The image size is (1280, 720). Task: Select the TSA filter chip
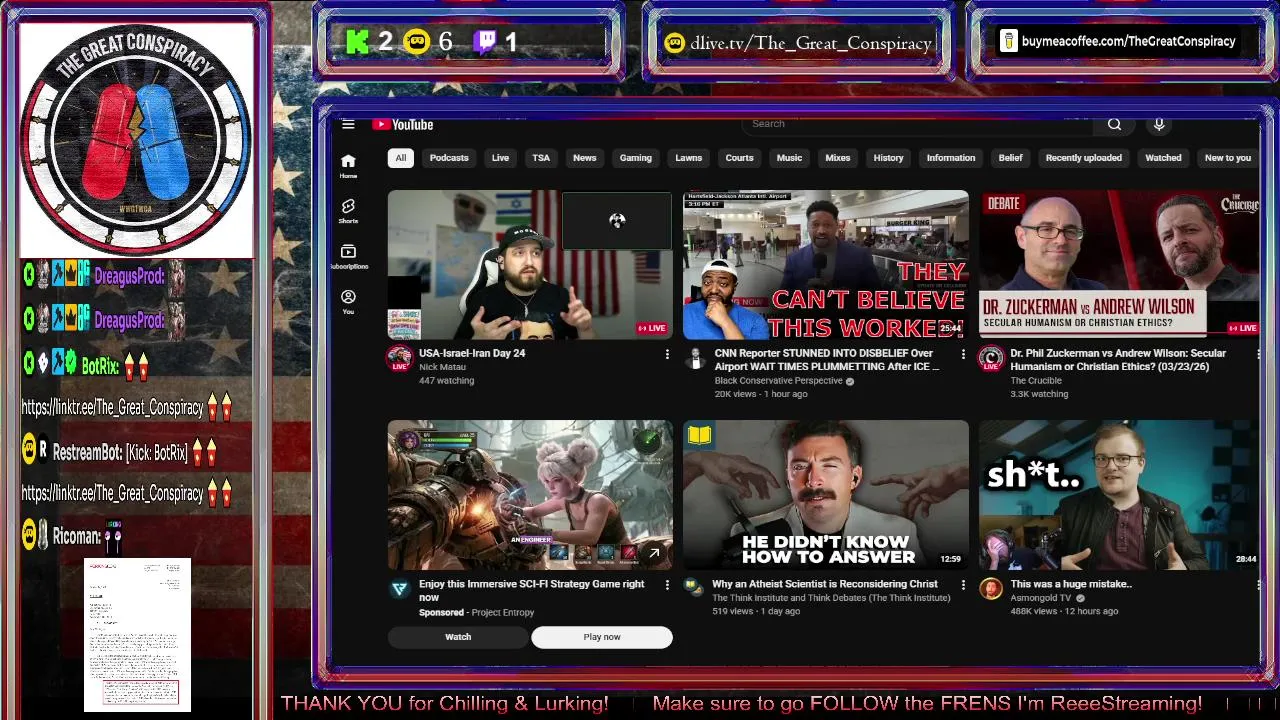point(541,158)
